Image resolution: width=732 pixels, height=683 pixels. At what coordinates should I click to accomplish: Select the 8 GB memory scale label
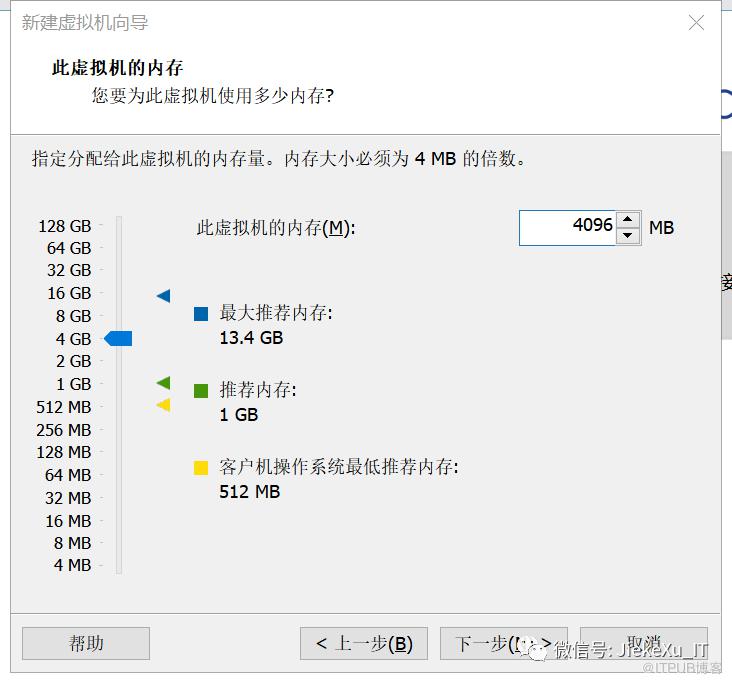(x=73, y=316)
